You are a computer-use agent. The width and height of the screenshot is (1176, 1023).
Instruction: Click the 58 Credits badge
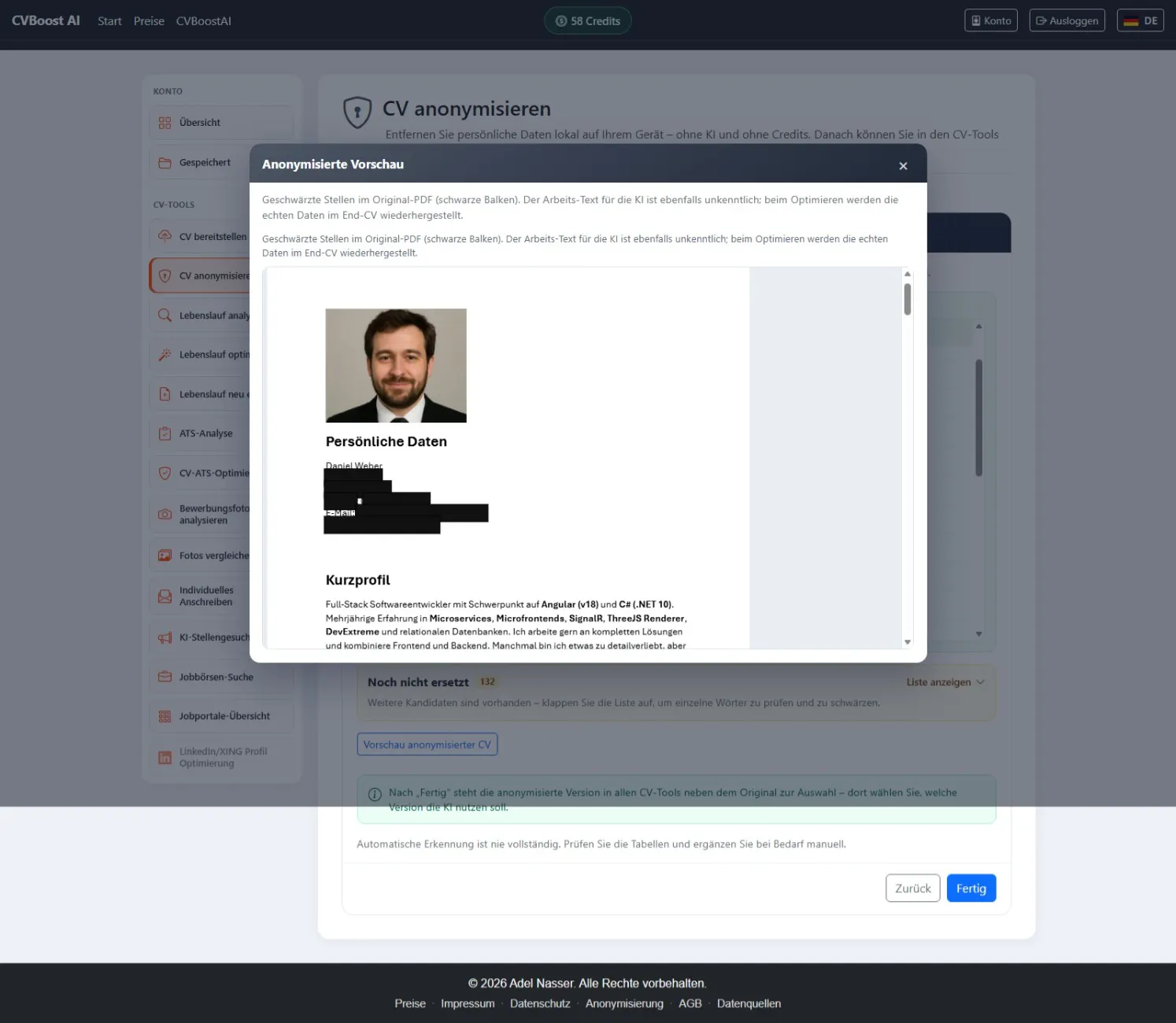pyautogui.click(x=588, y=20)
